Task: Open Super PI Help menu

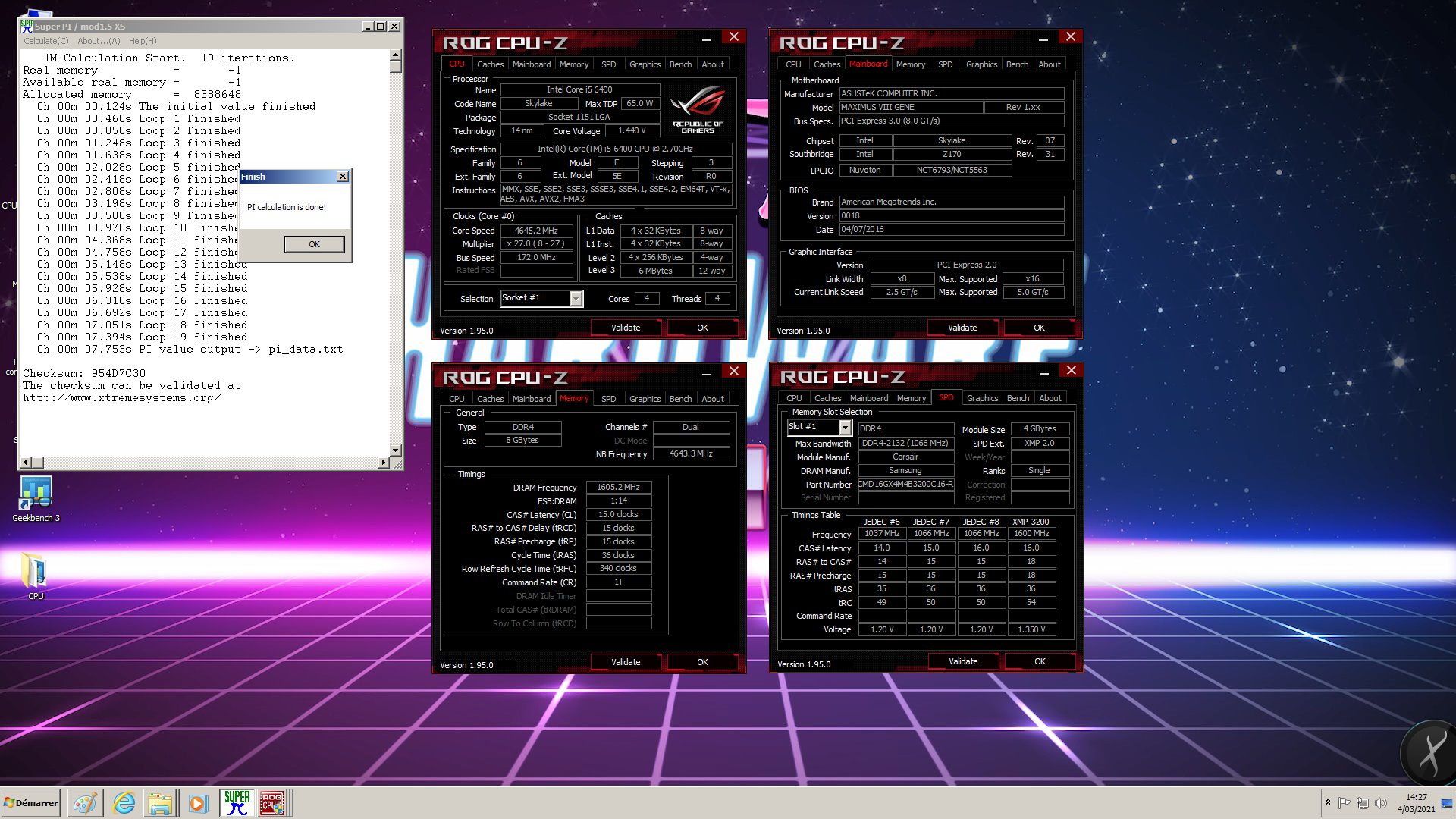Action: click(x=143, y=41)
